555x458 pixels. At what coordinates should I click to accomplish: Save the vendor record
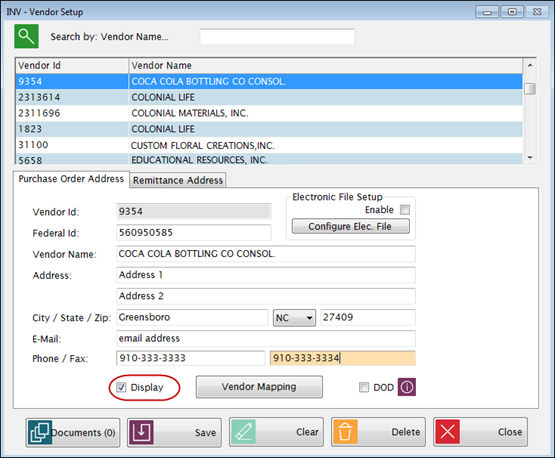174,432
